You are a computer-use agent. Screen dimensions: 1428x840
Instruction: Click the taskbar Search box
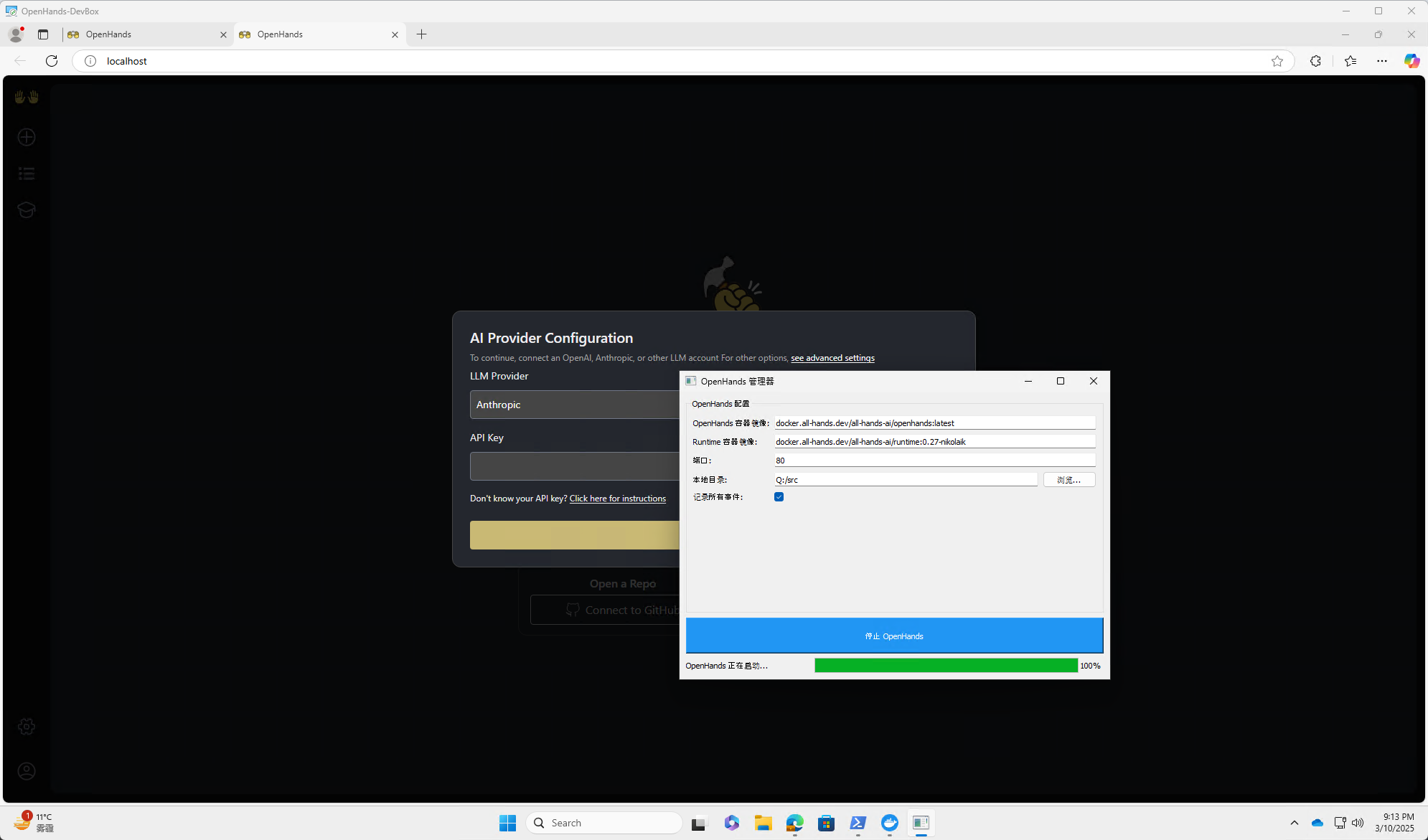[x=604, y=823]
